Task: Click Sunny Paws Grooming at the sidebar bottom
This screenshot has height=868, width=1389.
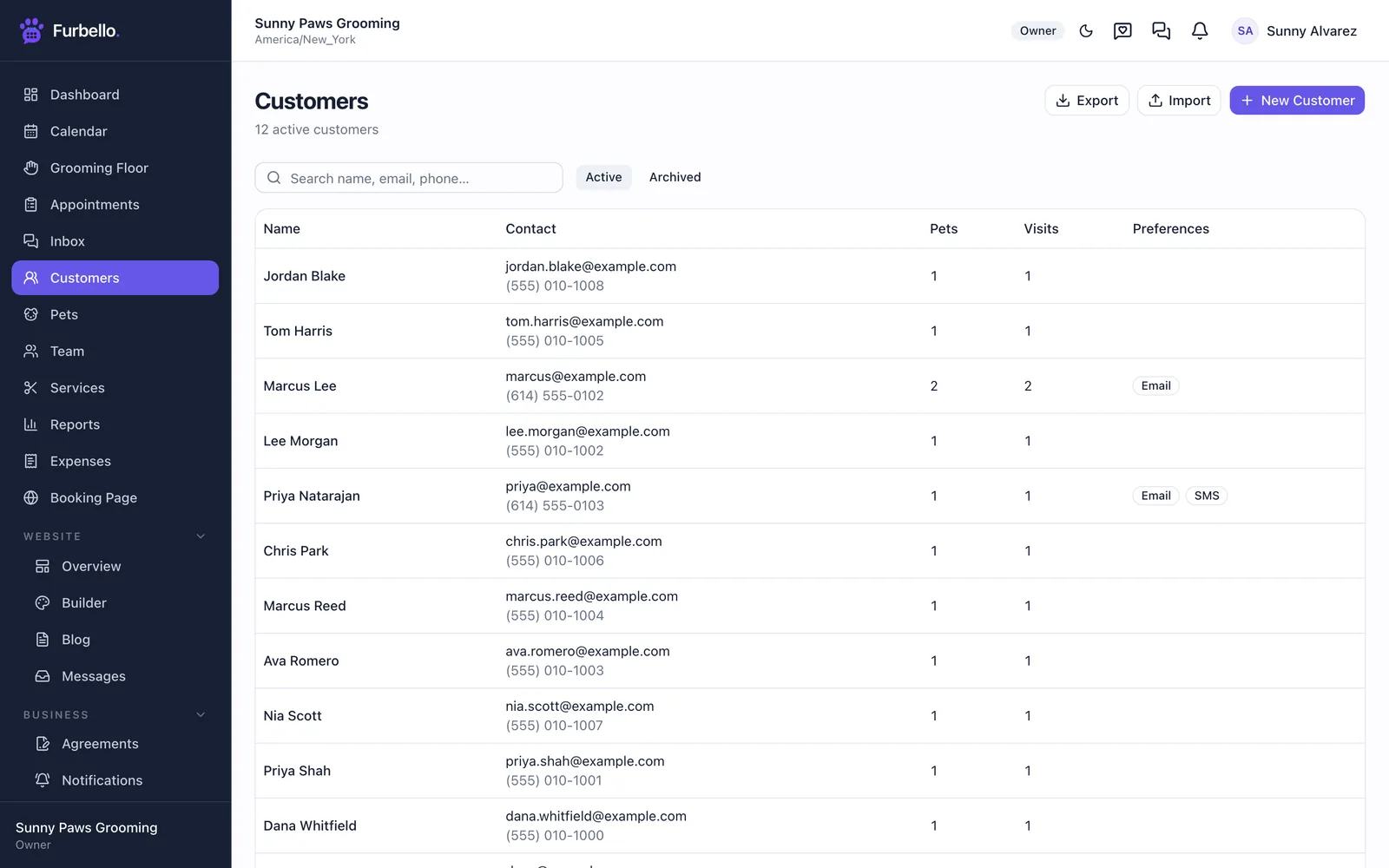Action: pos(87,828)
